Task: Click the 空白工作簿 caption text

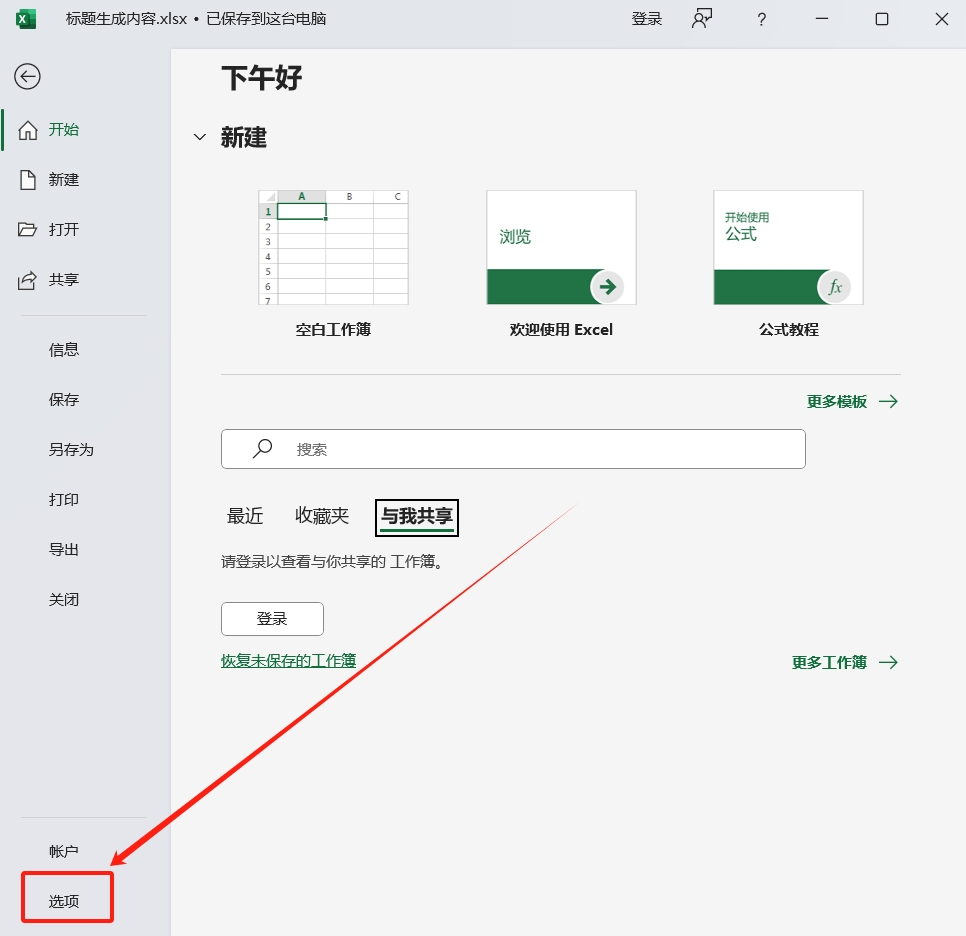Action: point(333,330)
